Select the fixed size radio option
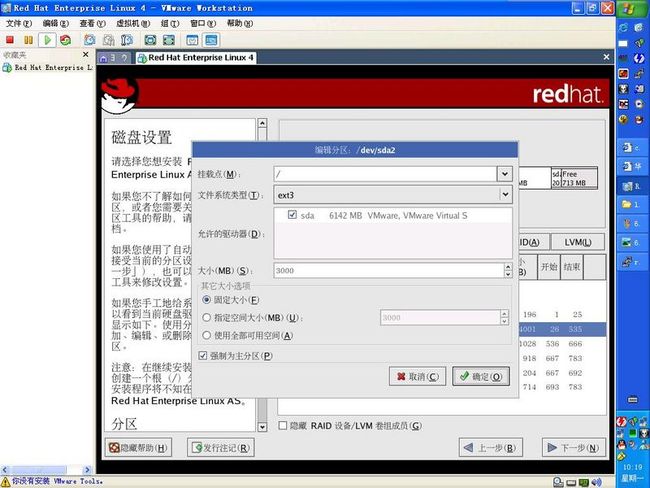 pyautogui.click(x=206, y=299)
